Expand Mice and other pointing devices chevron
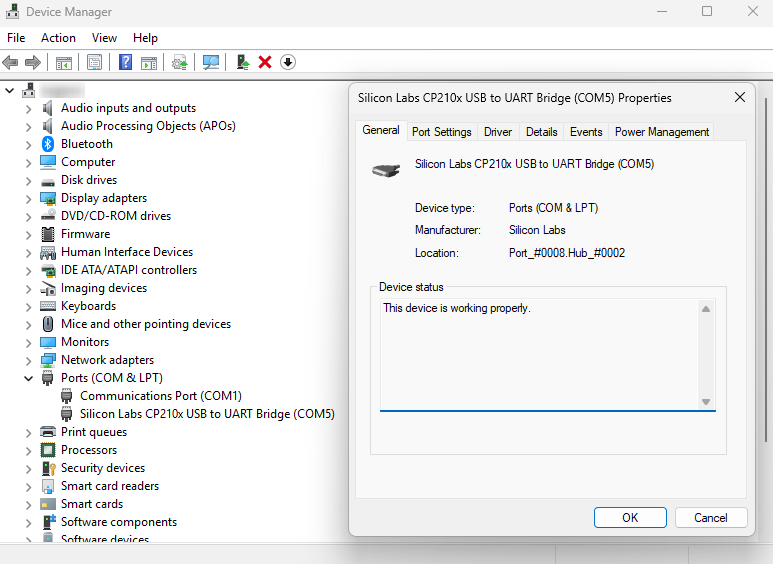Screen dimensions: 773x564 click(x=29, y=324)
